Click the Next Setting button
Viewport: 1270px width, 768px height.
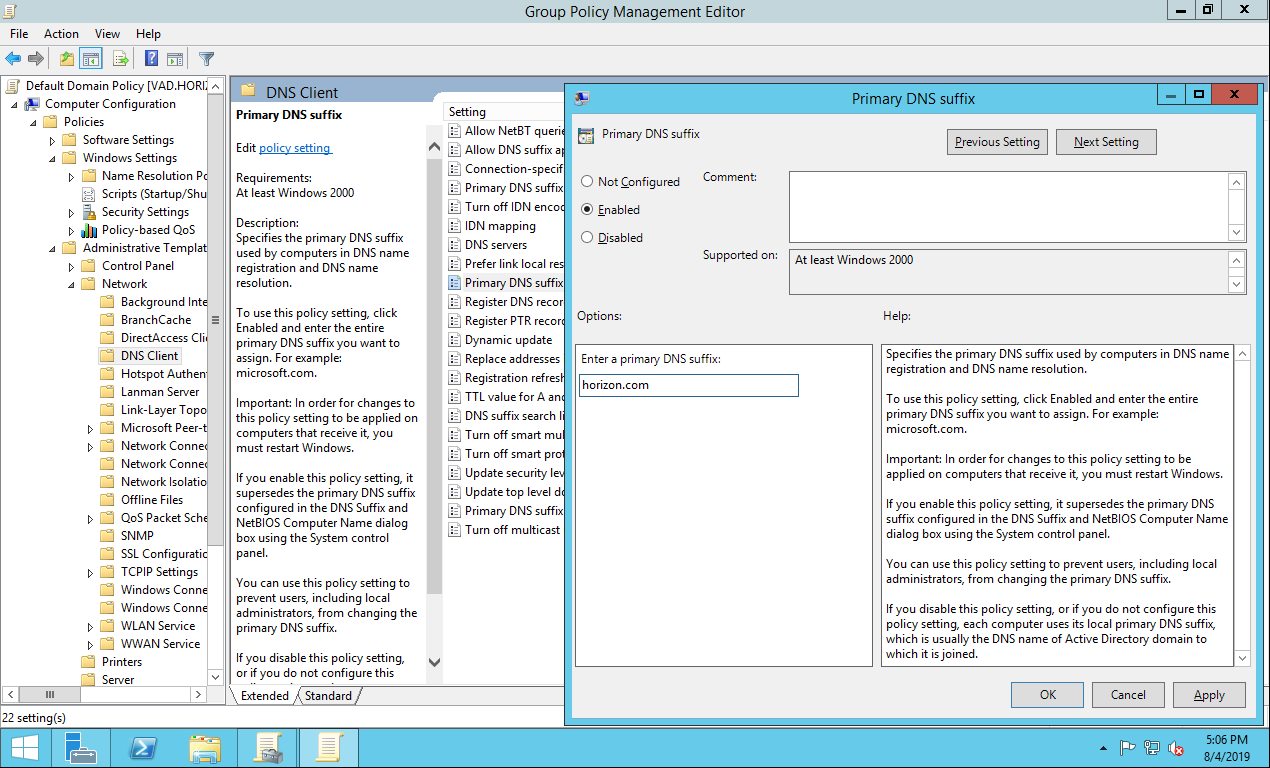coord(1105,142)
